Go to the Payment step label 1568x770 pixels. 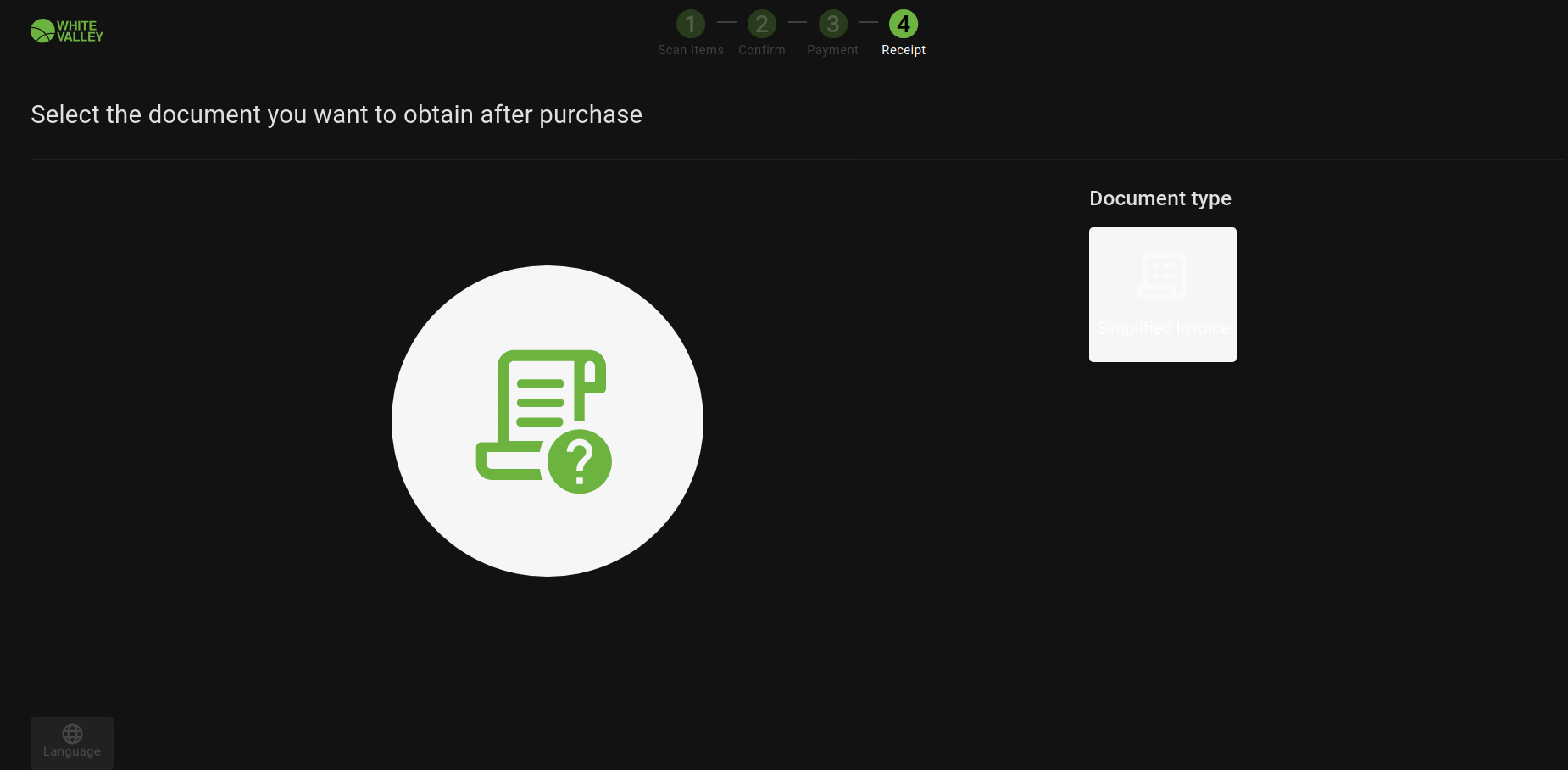click(832, 50)
